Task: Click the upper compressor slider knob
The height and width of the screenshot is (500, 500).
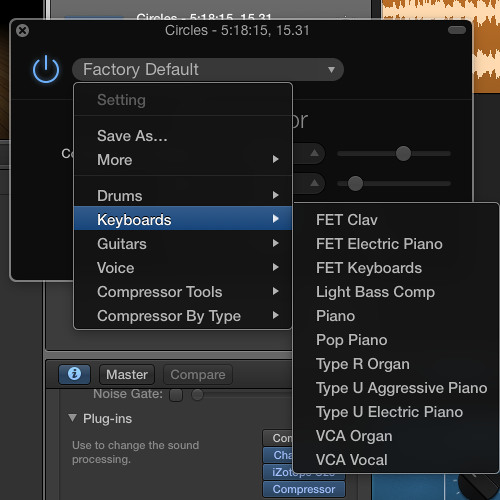Action: pos(403,153)
